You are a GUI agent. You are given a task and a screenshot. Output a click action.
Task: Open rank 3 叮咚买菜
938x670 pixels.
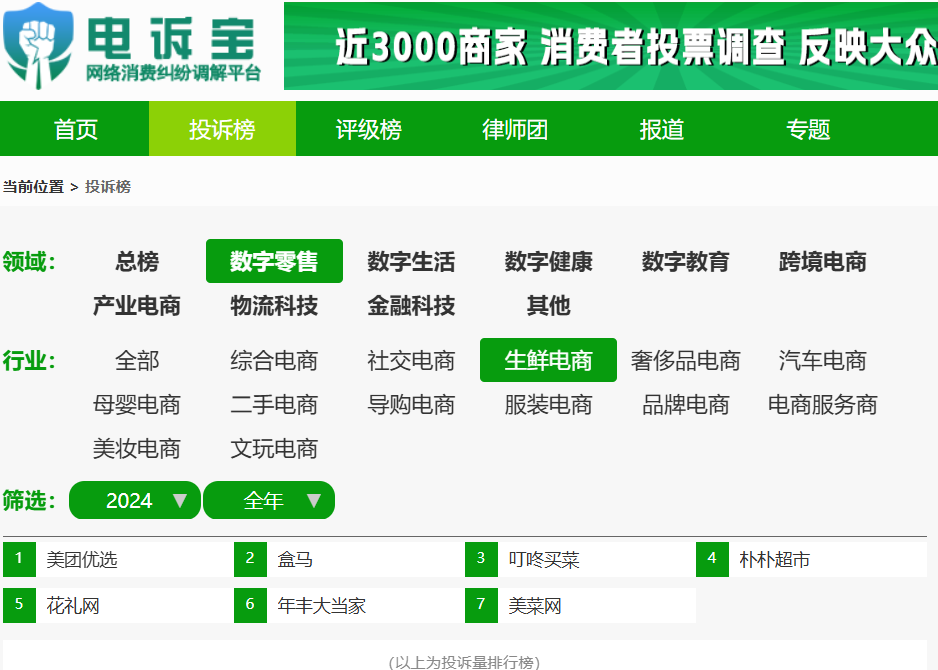point(580,559)
